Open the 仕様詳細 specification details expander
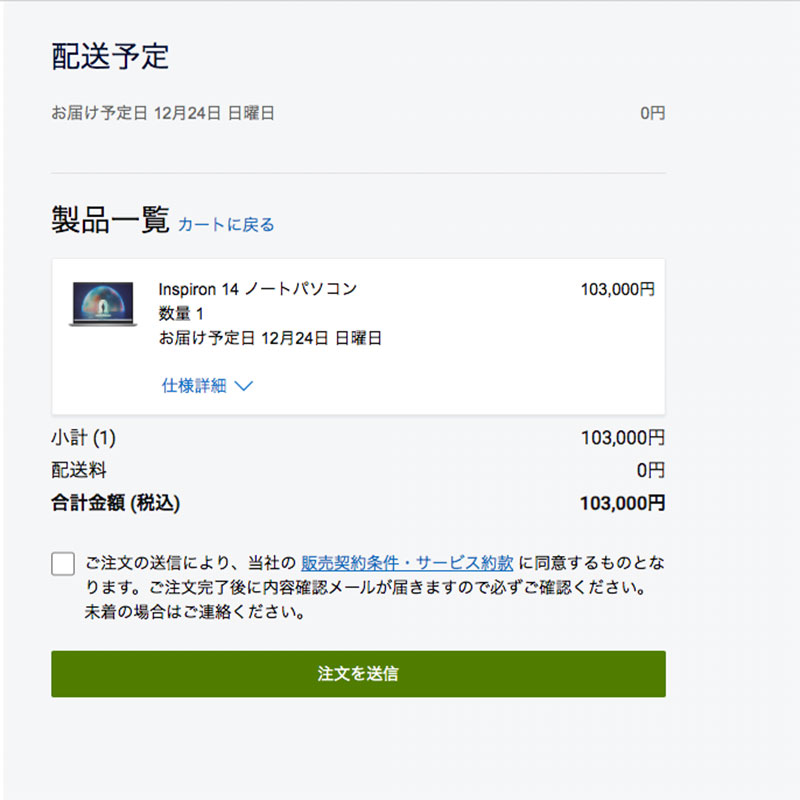Image resolution: width=800 pixels, height=800 pixels. pos(195,385)
